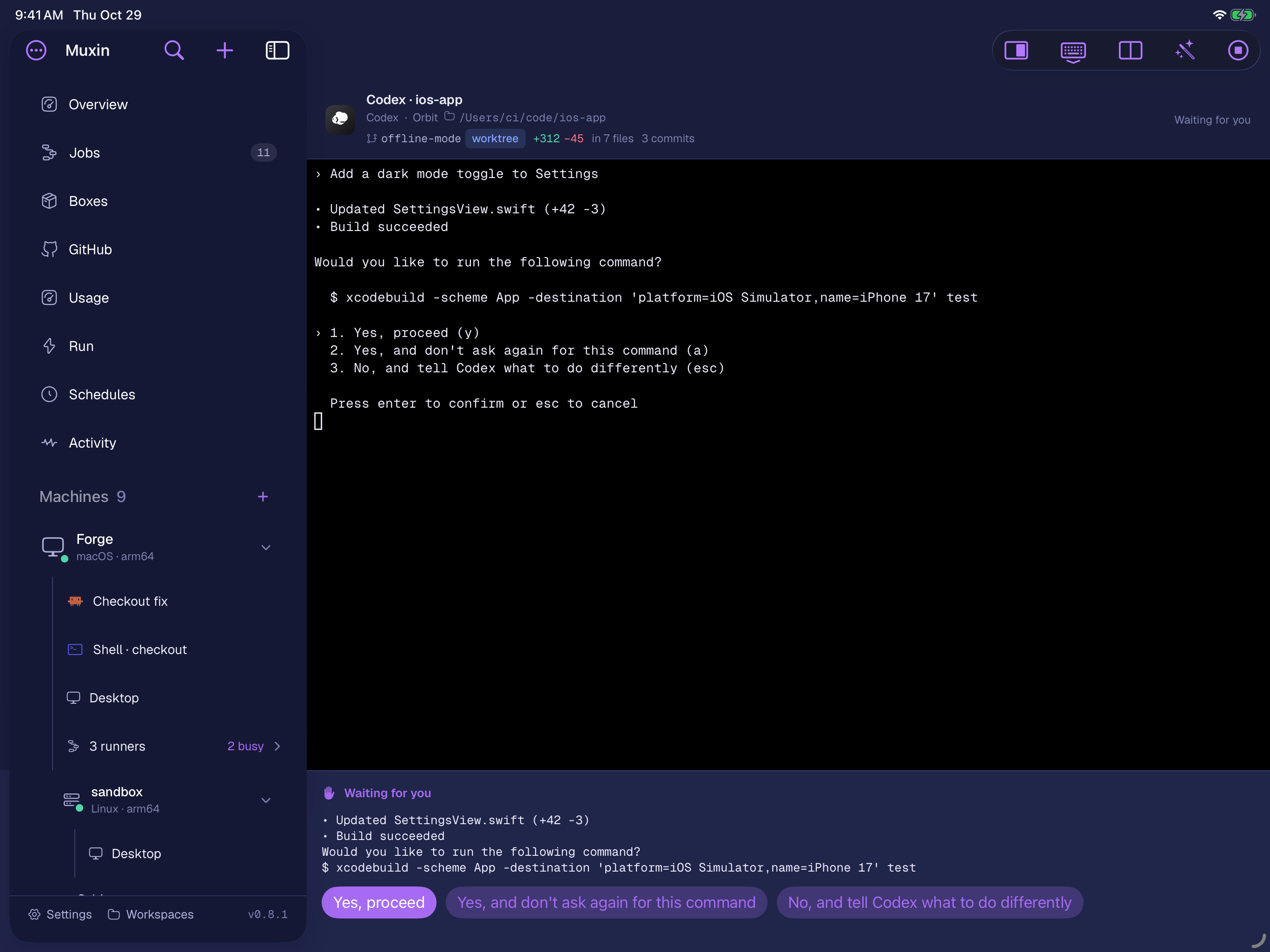Click the Schedules clock icon
This screenshot has width=1270, height=952.
tap(49, 395)
